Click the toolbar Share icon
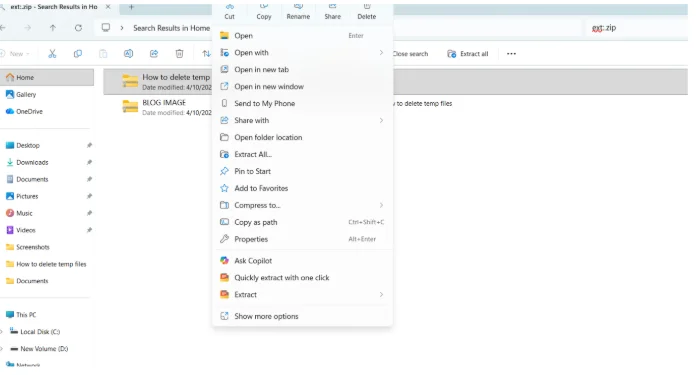 [154, 54]
